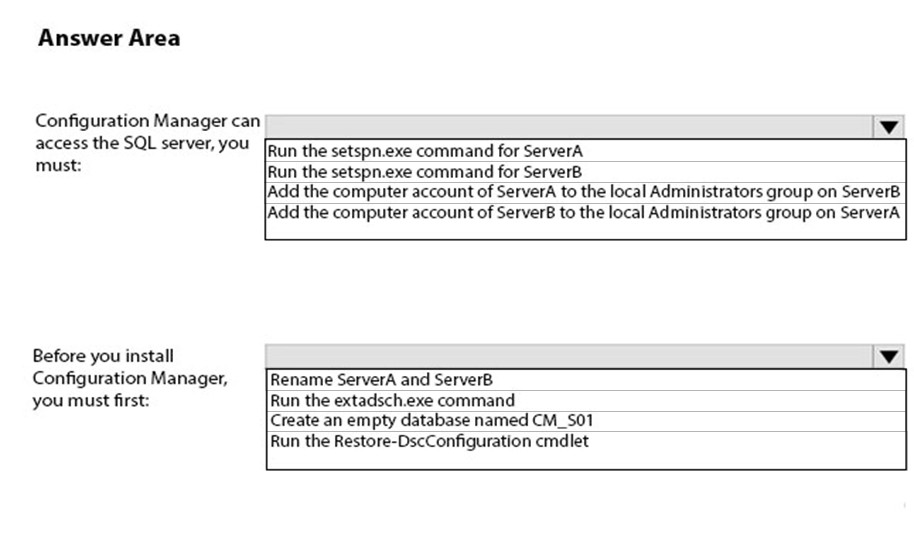Image resolution: width=914 pixels, height=554 pixels.
Task: Pick 'Run the extadsch.exe command' option
Action: (x=392, y=400)
